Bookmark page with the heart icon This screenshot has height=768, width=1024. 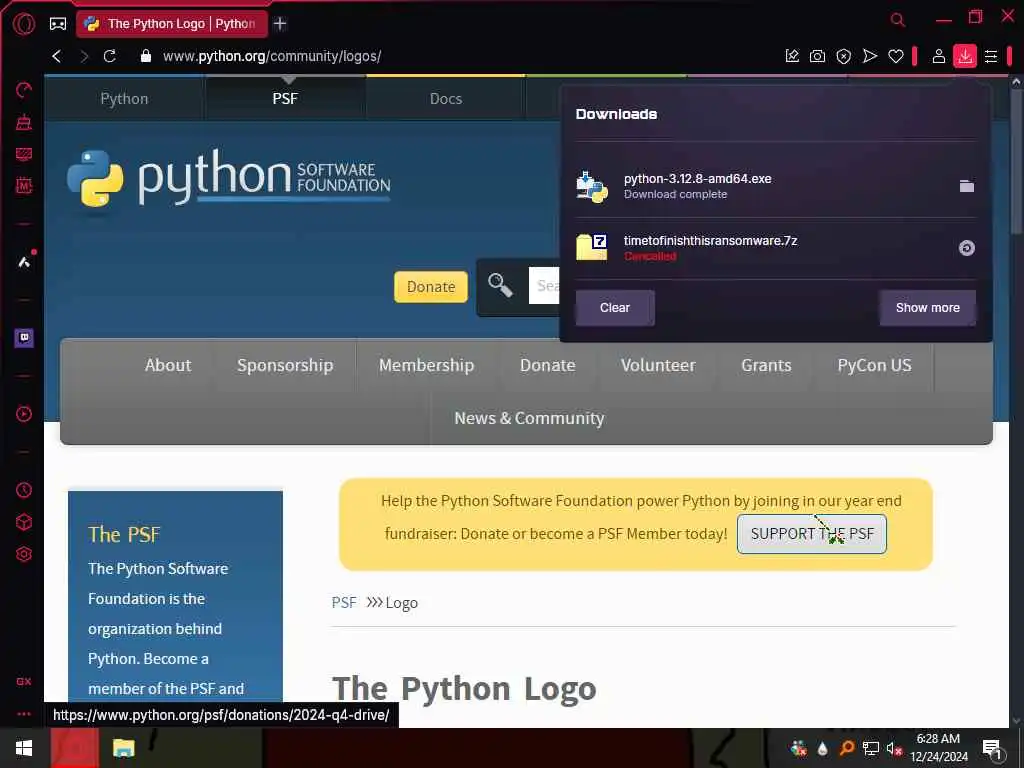[895, 57]
